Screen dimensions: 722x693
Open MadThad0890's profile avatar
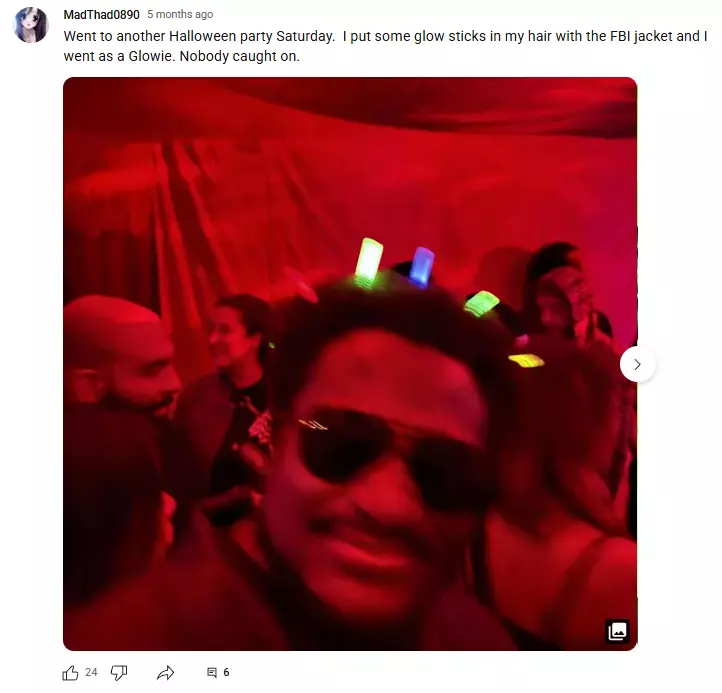click(31, 25)
